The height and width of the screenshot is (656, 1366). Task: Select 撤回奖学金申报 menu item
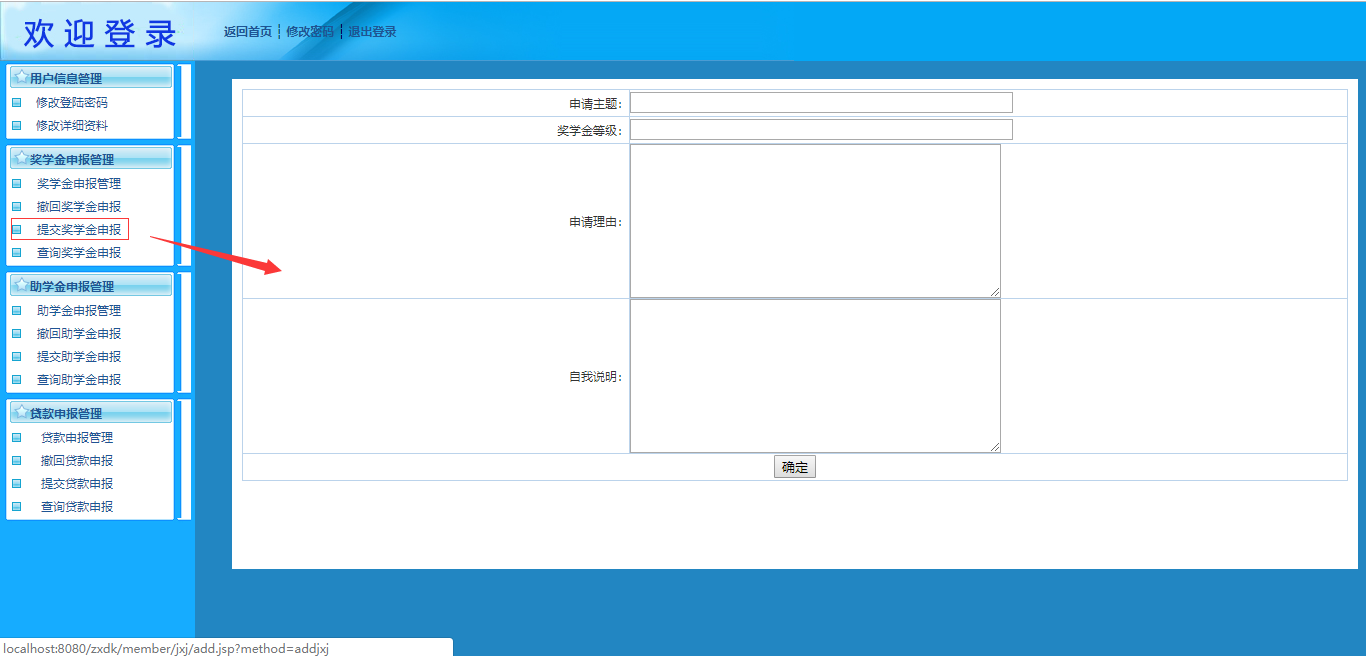pyautogui.click(x=79, y=207)
